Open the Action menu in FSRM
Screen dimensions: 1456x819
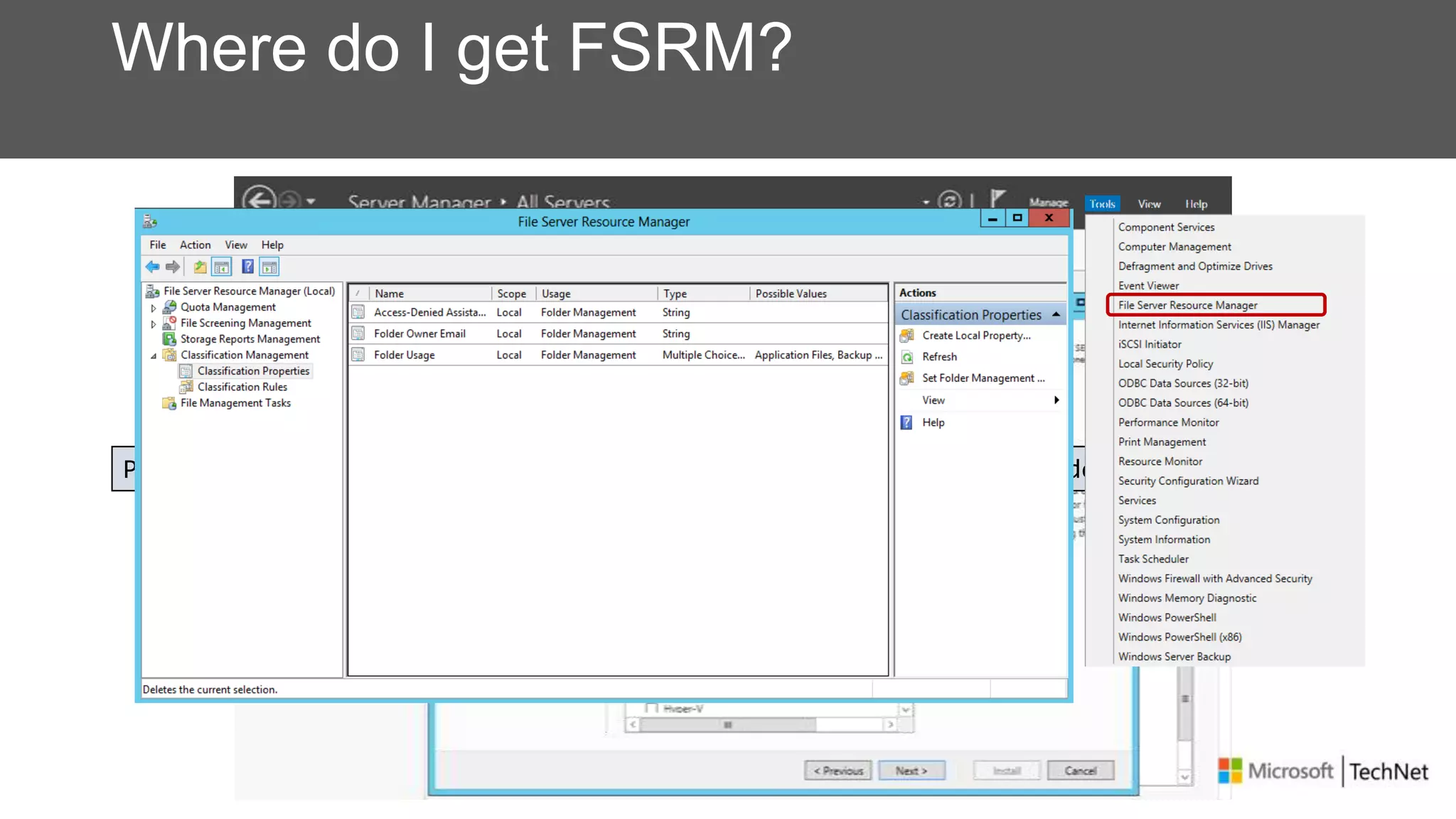click(x=195, y=245)
